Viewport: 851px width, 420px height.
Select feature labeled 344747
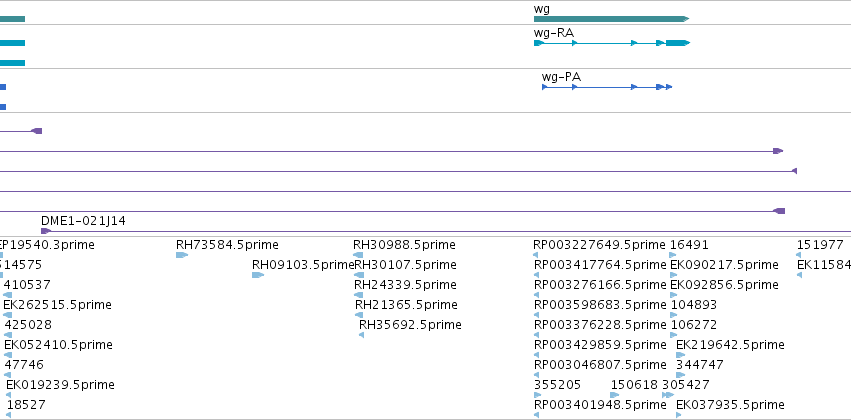pos(700,365)
